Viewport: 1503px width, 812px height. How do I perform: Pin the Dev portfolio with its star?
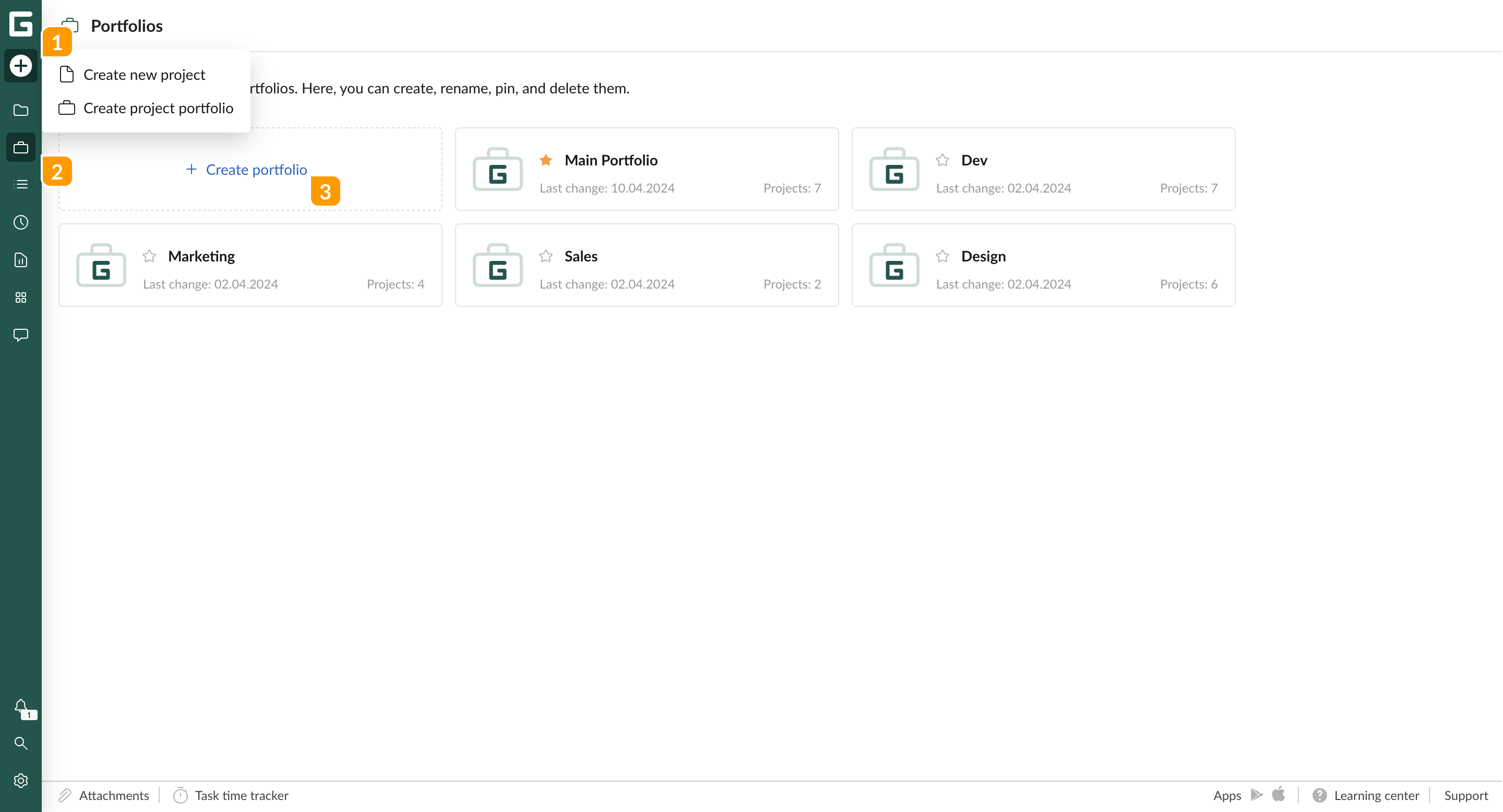pos(943,160)
